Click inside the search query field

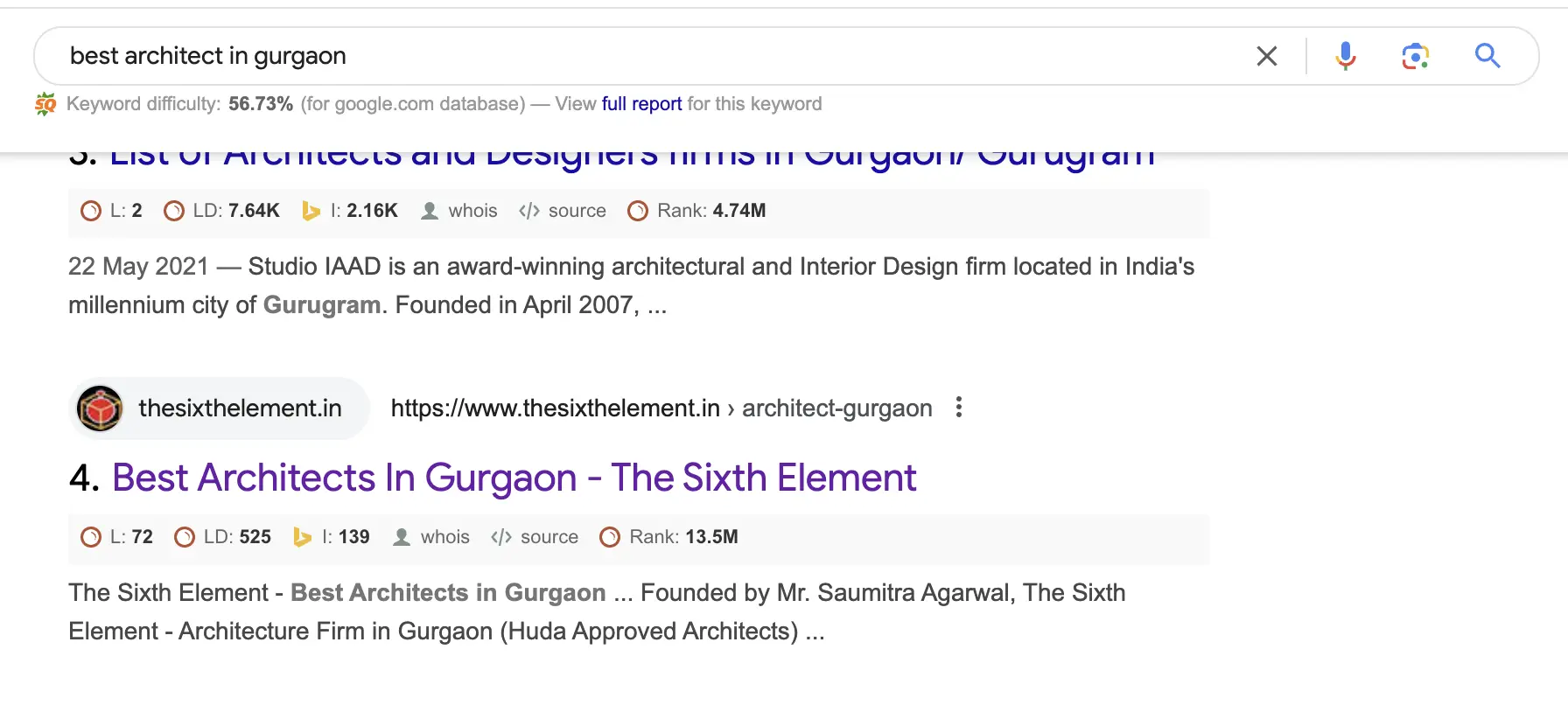click(612, 56)
